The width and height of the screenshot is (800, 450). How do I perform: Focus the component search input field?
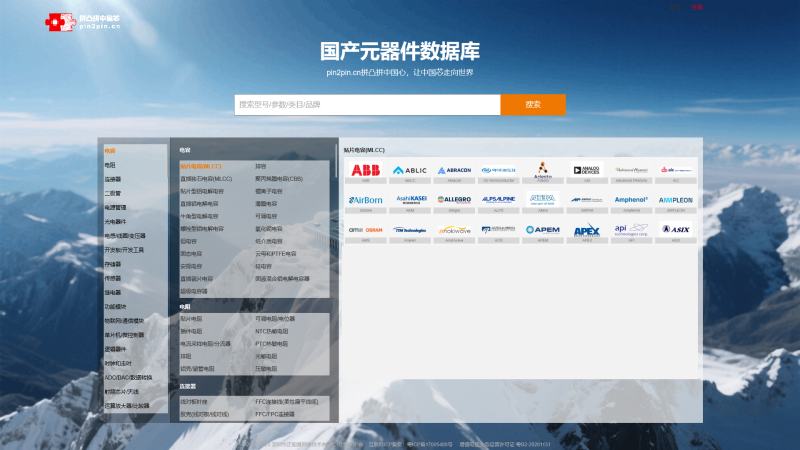point(367,105)
